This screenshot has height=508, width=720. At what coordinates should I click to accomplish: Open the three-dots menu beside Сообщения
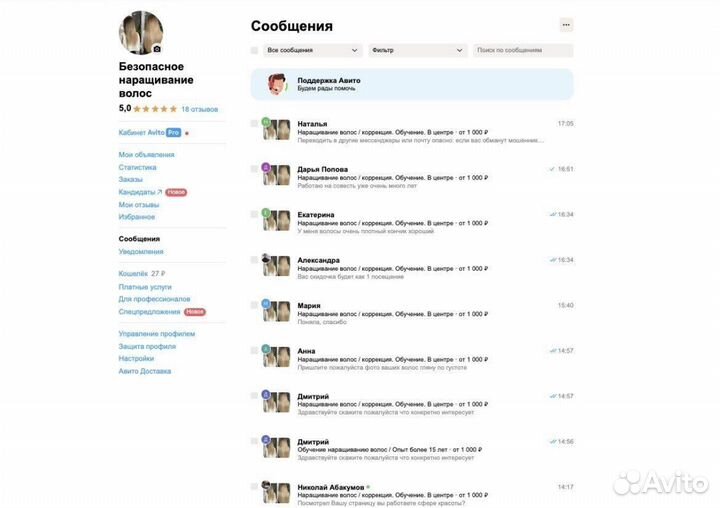click(x=566, y=25)
